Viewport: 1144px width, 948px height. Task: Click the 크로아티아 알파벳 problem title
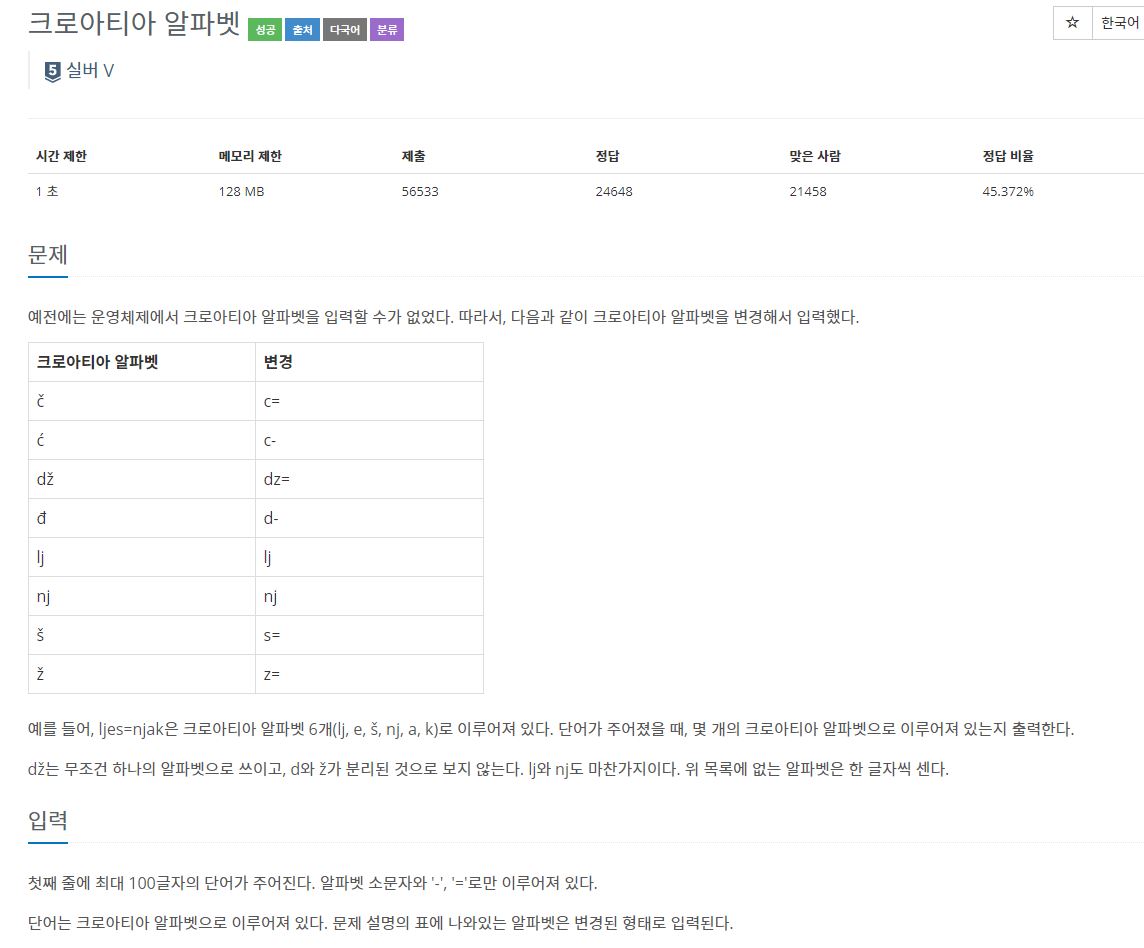pos(134,23)
